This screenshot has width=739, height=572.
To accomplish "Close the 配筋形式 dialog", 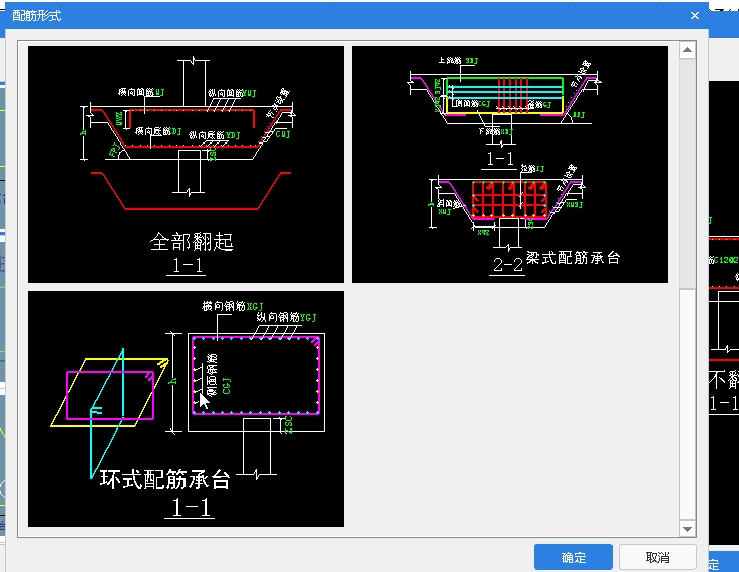I will [695, 16].
